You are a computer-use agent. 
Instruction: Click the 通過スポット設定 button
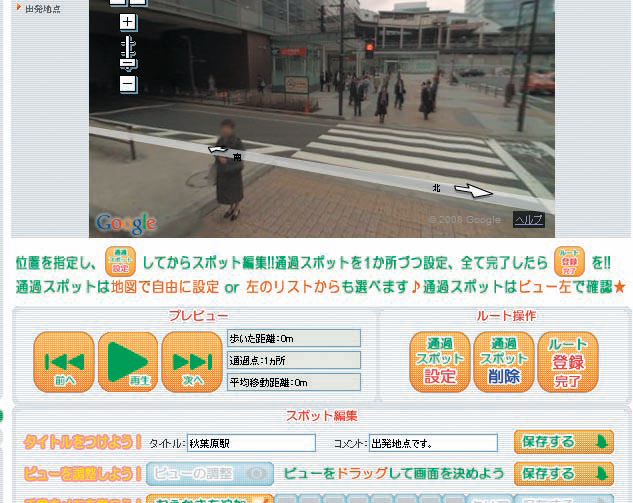[x=440, y=362]
